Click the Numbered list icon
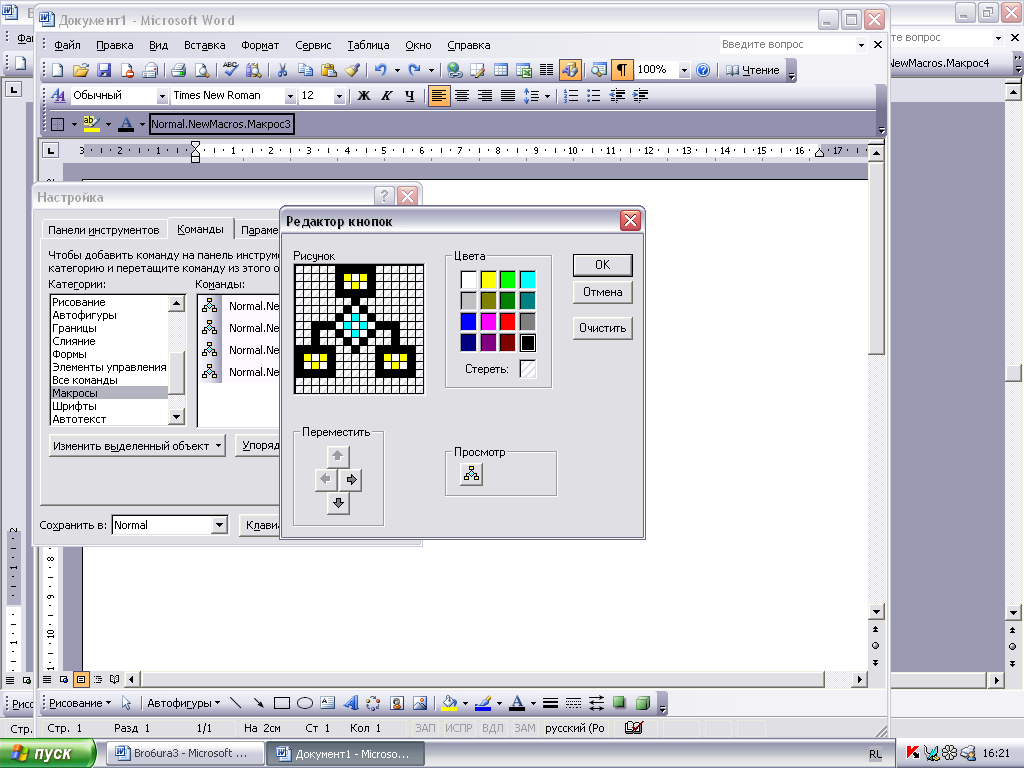The width and height of the screenshot is (1024, 768). coord(571,96)
